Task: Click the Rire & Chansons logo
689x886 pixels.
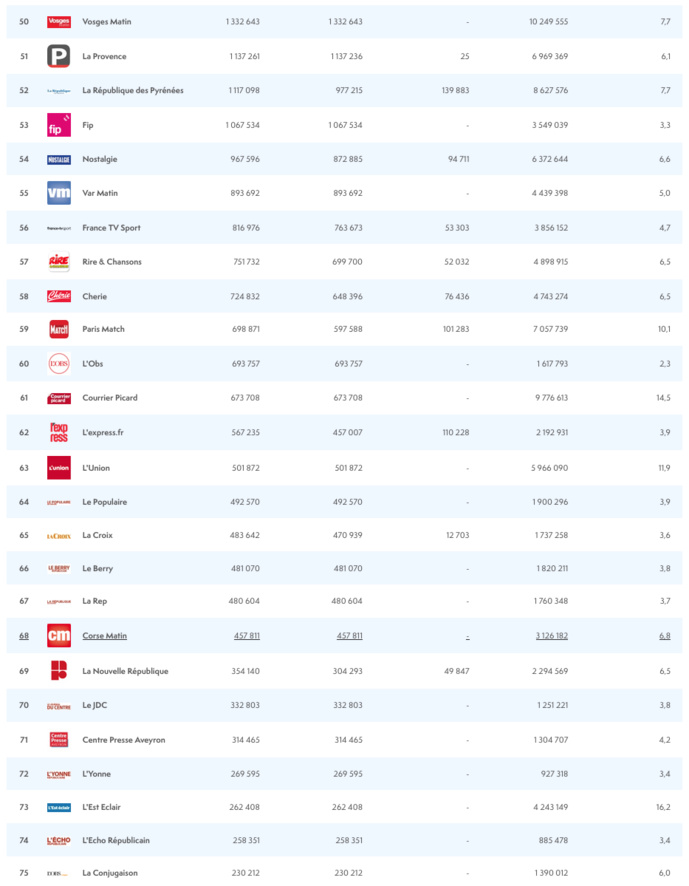Action: (59, 262)
